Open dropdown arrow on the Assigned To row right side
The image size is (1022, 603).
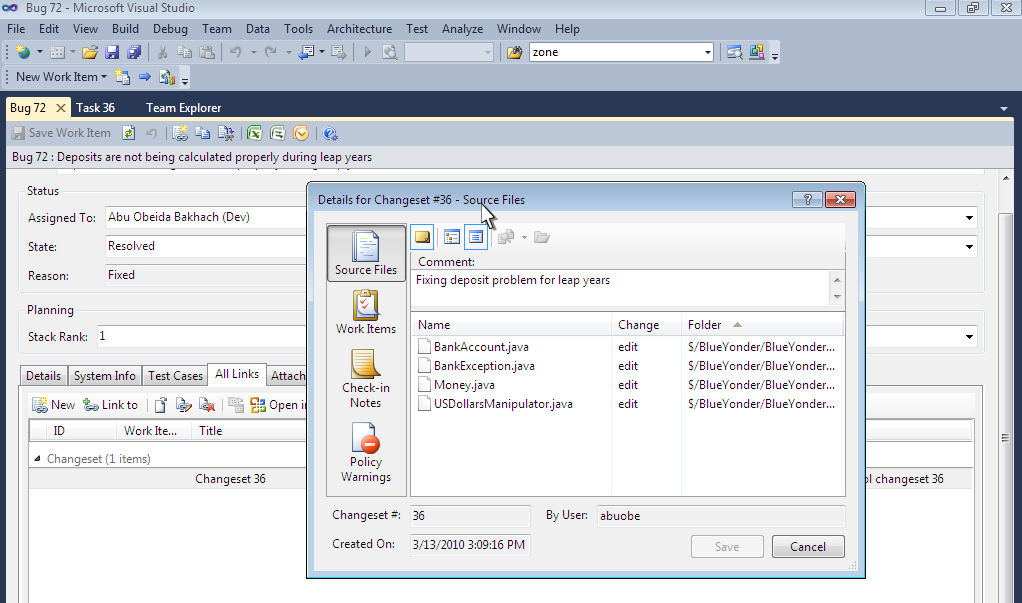point(969,218)
